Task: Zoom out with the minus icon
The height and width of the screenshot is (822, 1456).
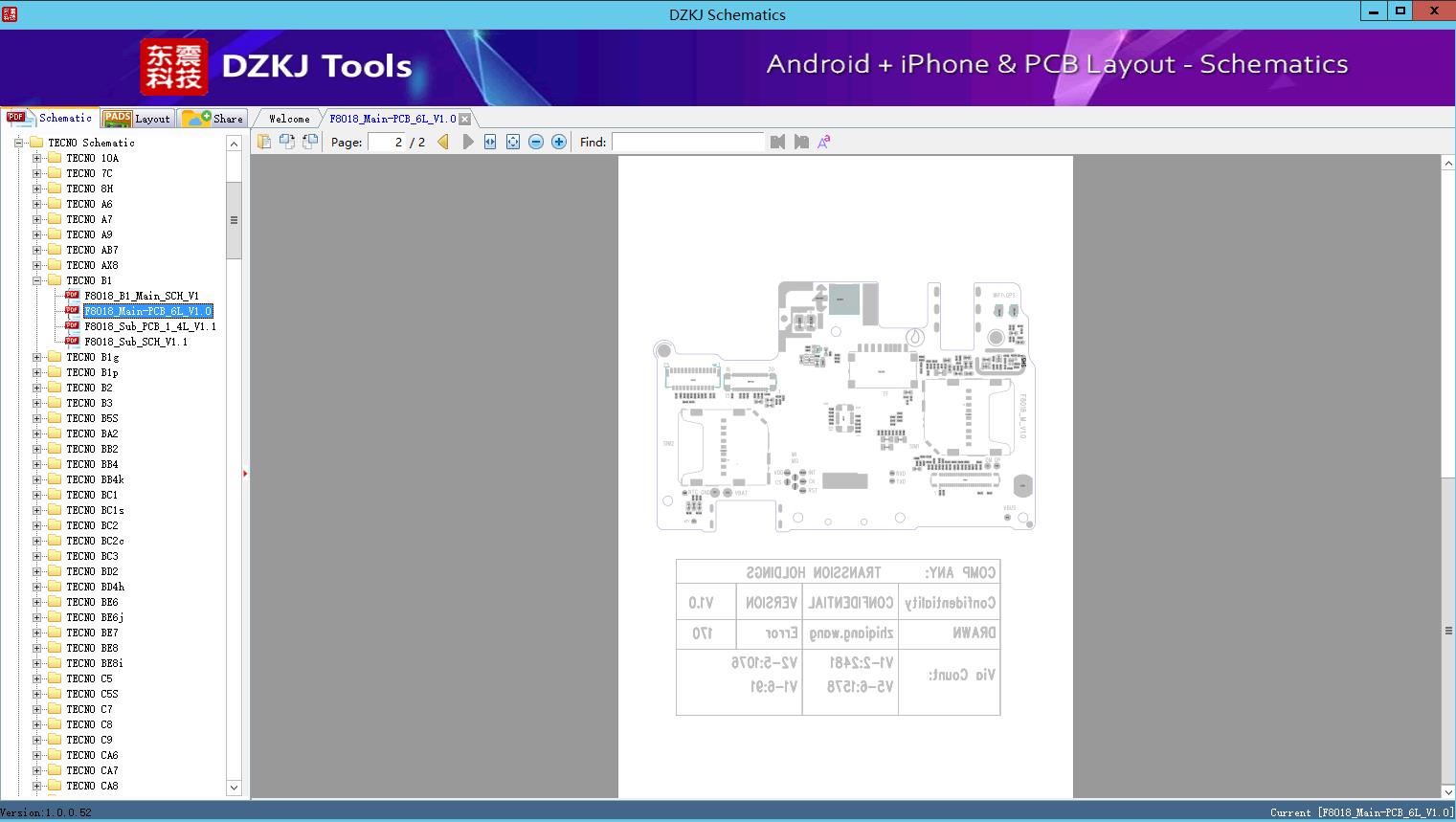Action: coord(536,142)
